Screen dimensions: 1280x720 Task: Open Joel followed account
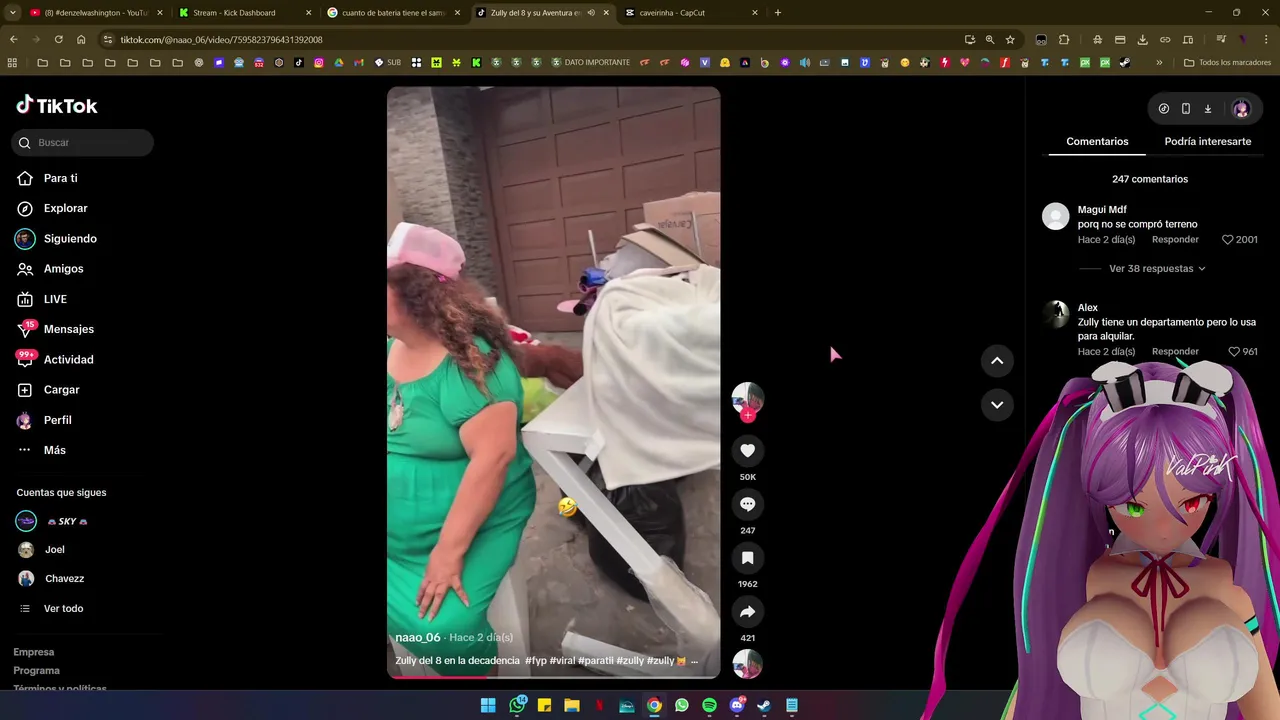click(41, 550)
